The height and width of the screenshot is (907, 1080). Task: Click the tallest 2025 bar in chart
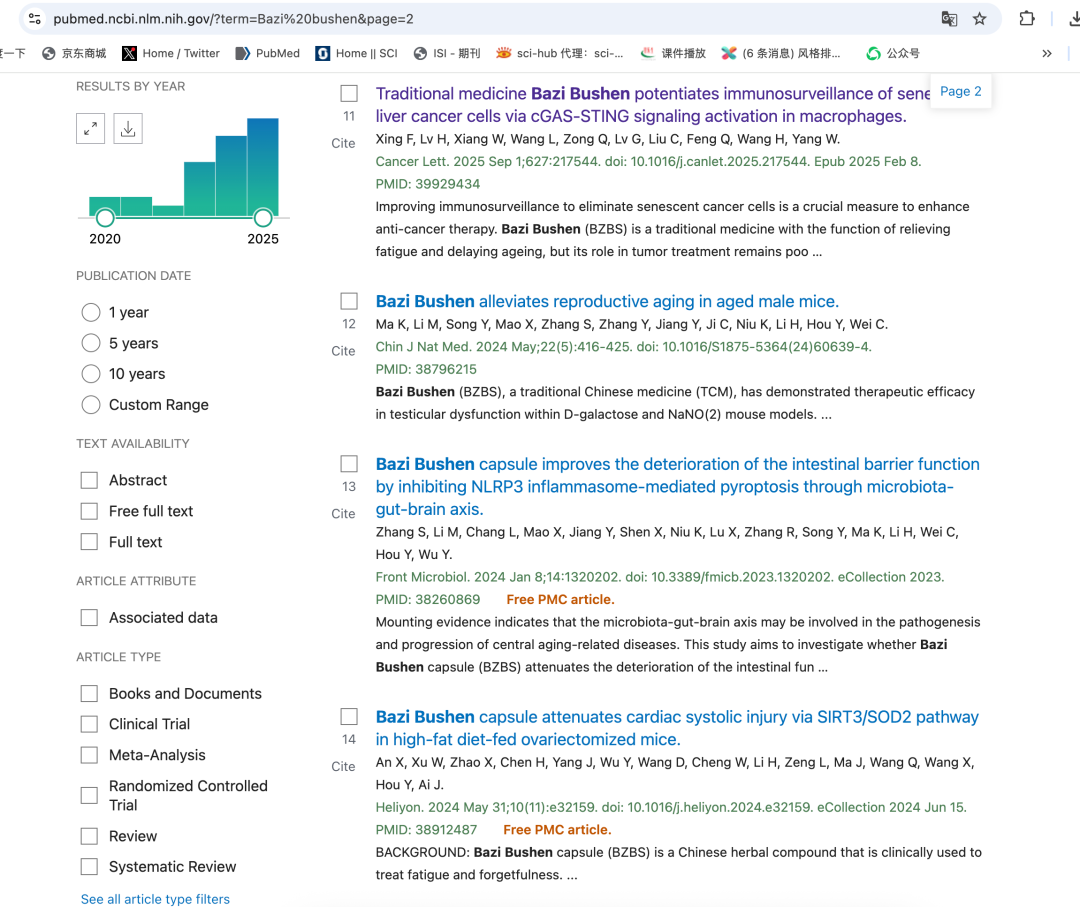coord(263,167)
